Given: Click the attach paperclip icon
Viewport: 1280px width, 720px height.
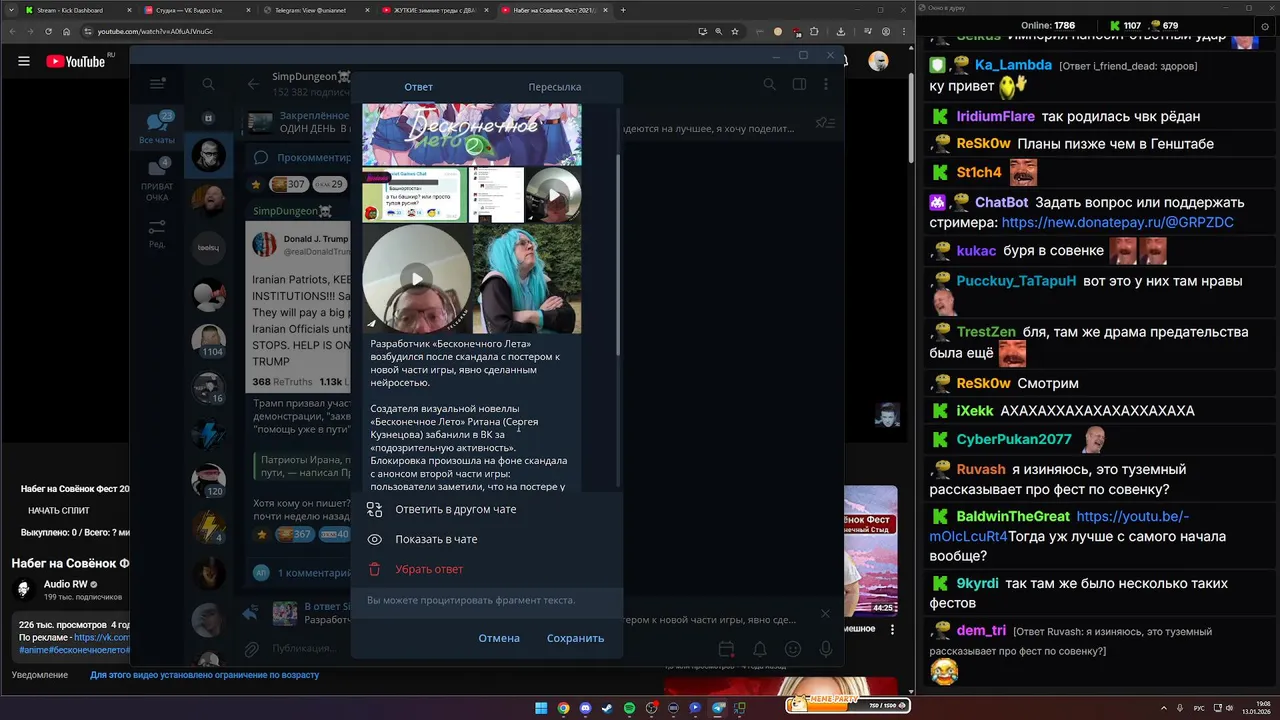Looking at the screenshot, I should pos(253,649).
